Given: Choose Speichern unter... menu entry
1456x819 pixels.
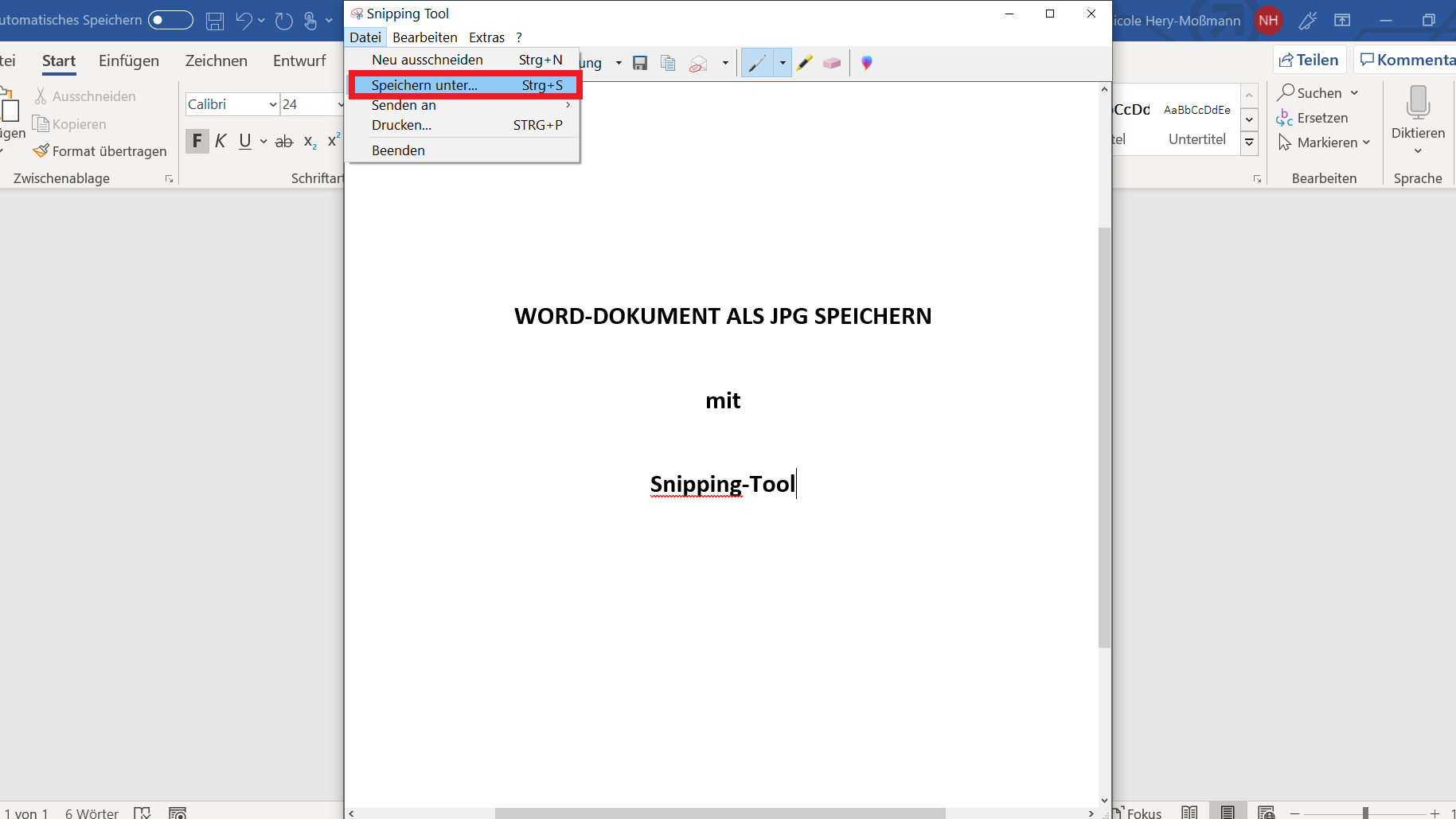Looking at the screenshot, I should click(x=466, y=85).
